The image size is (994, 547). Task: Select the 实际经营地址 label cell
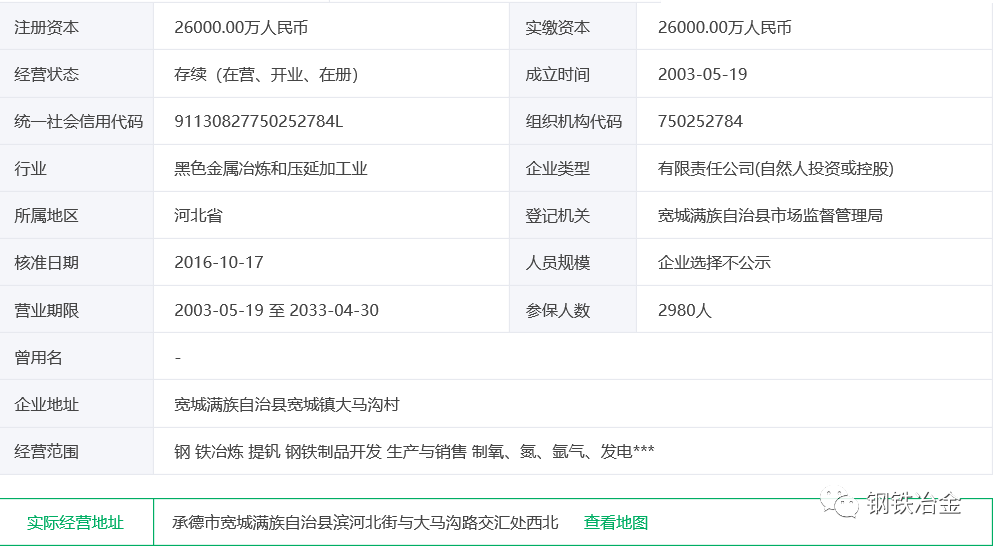click(76, 522)
